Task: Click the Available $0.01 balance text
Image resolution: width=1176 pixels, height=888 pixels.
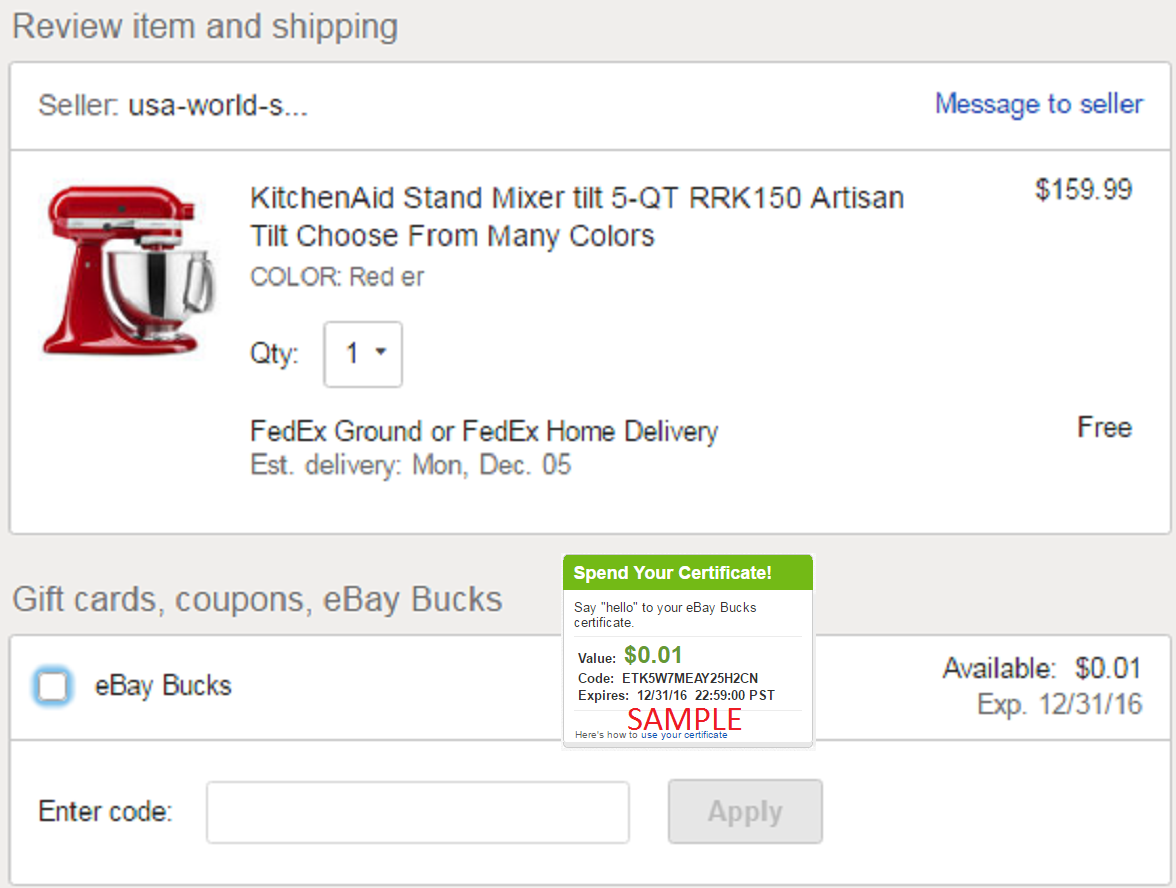Action: coord(1042,668)
